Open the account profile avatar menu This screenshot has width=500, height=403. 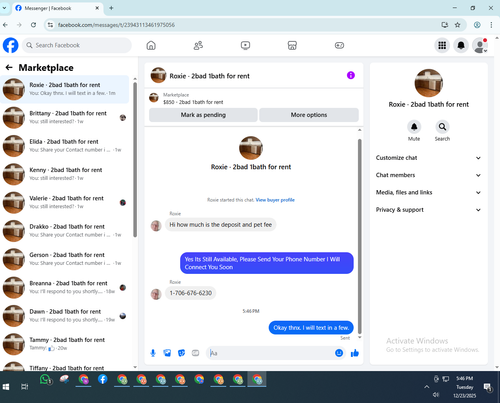tap(480, 45)
